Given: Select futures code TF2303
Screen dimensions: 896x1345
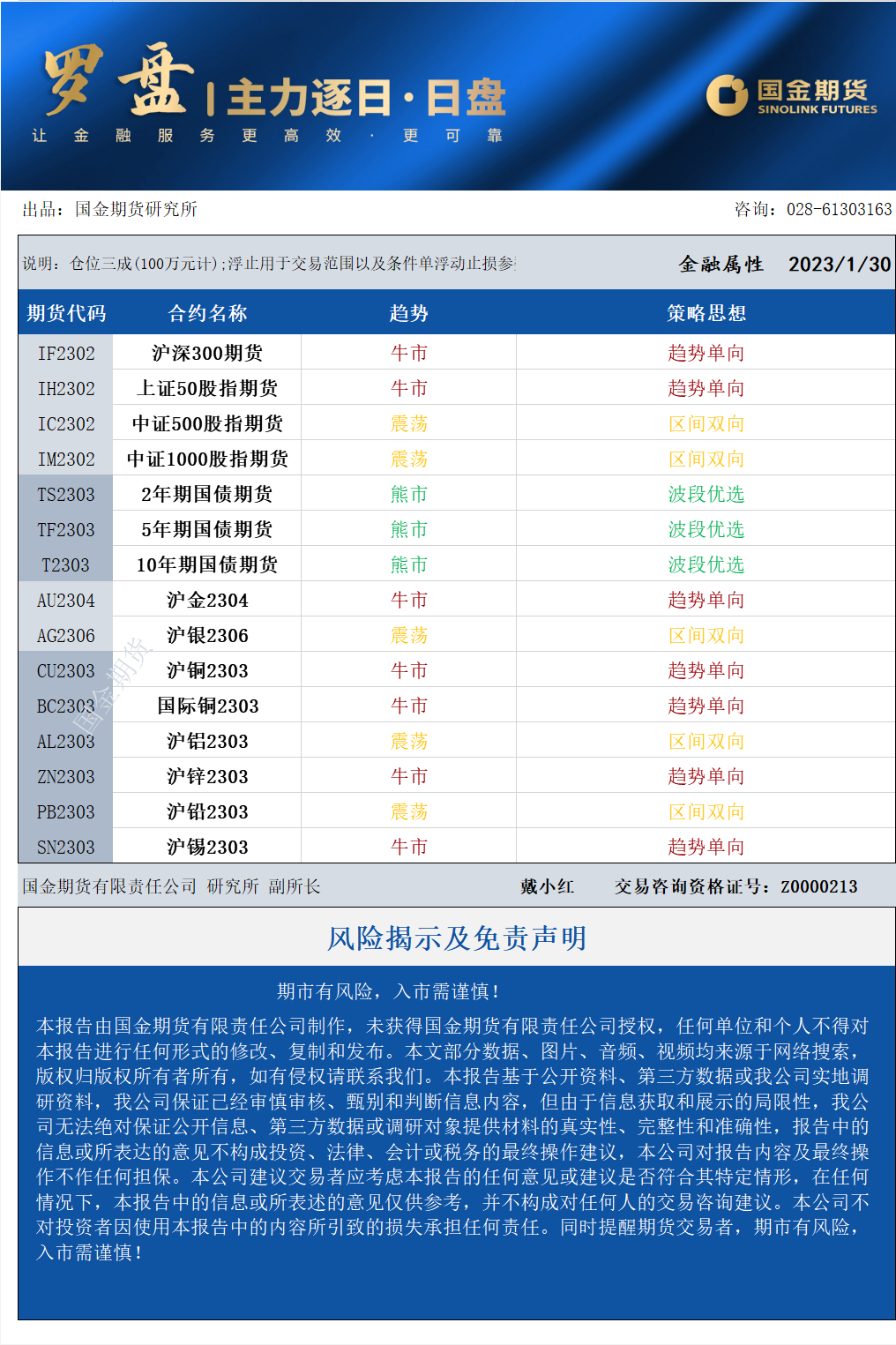Looking at the screenshot, I should [66, 529].
